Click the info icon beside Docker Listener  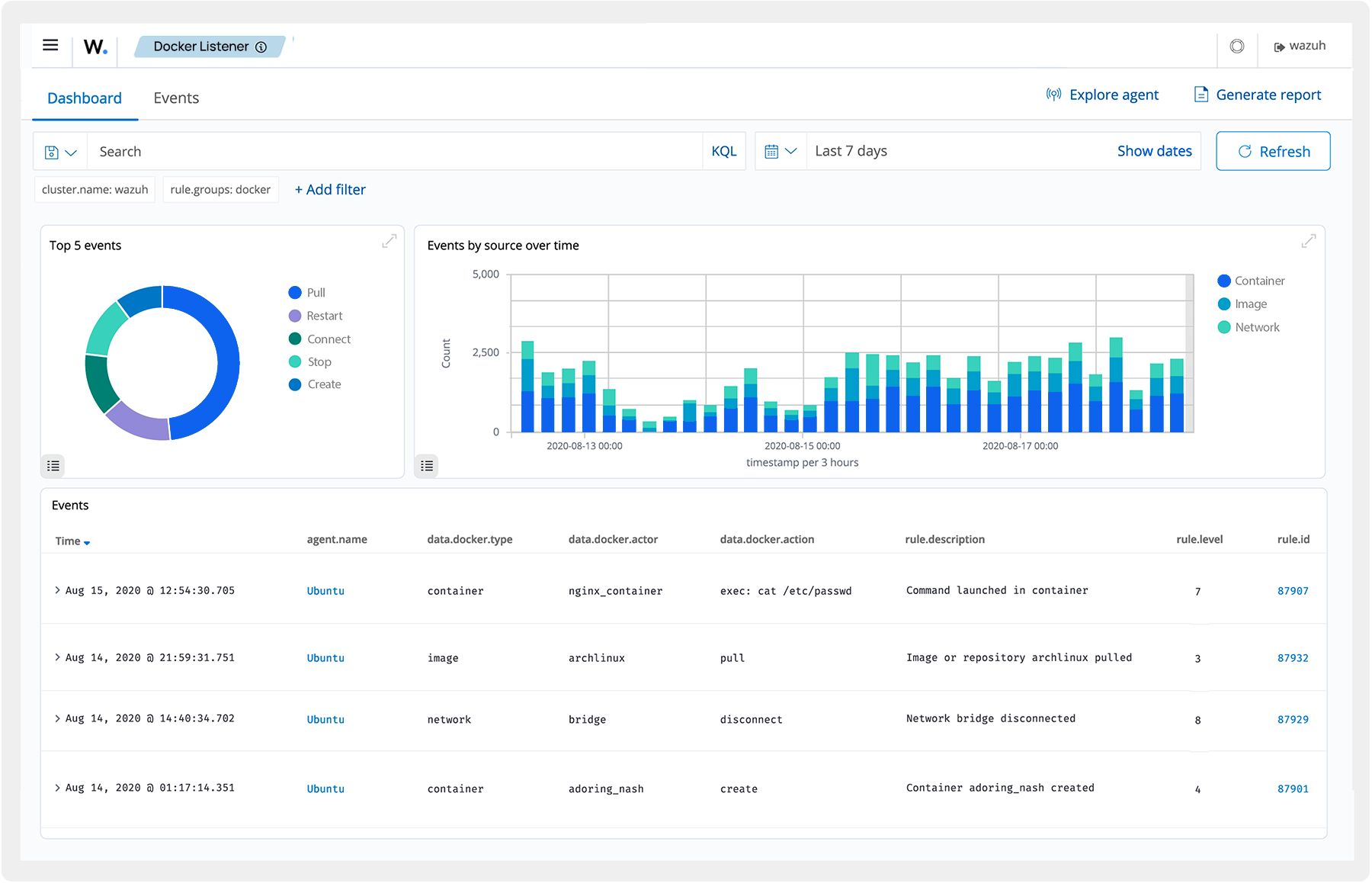tap(261, 47)
